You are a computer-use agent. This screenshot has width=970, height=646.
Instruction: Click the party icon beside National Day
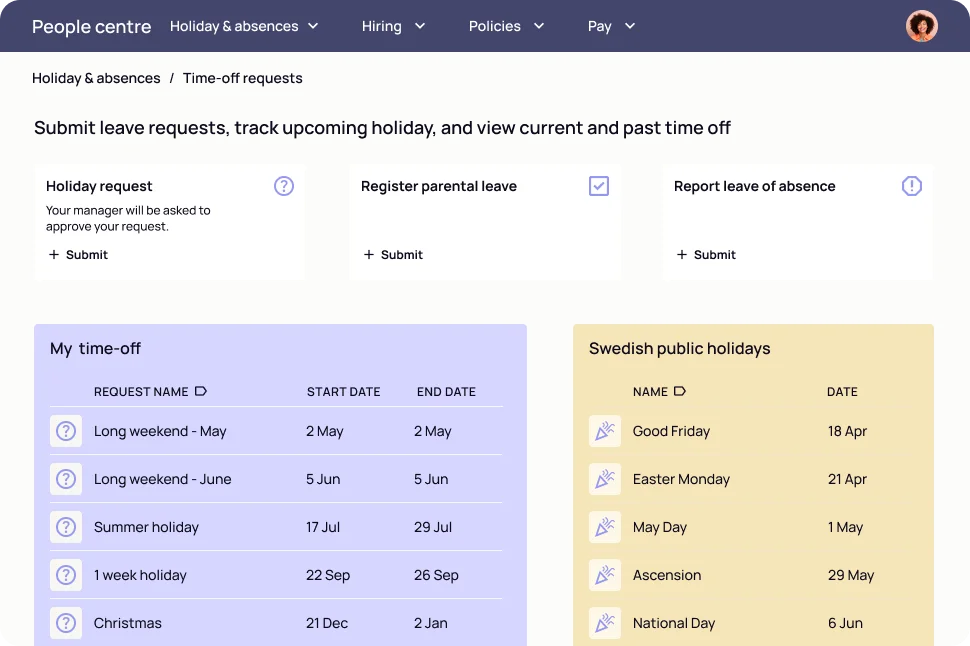click(604, 622)
